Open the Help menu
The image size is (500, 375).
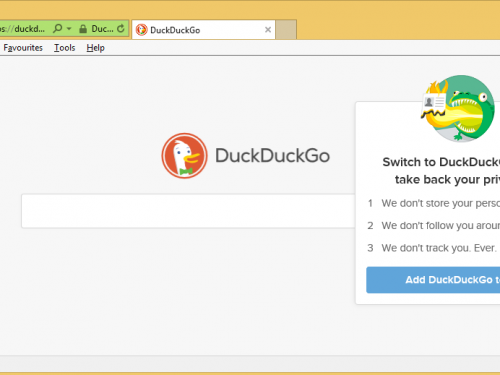coord(96,48)
